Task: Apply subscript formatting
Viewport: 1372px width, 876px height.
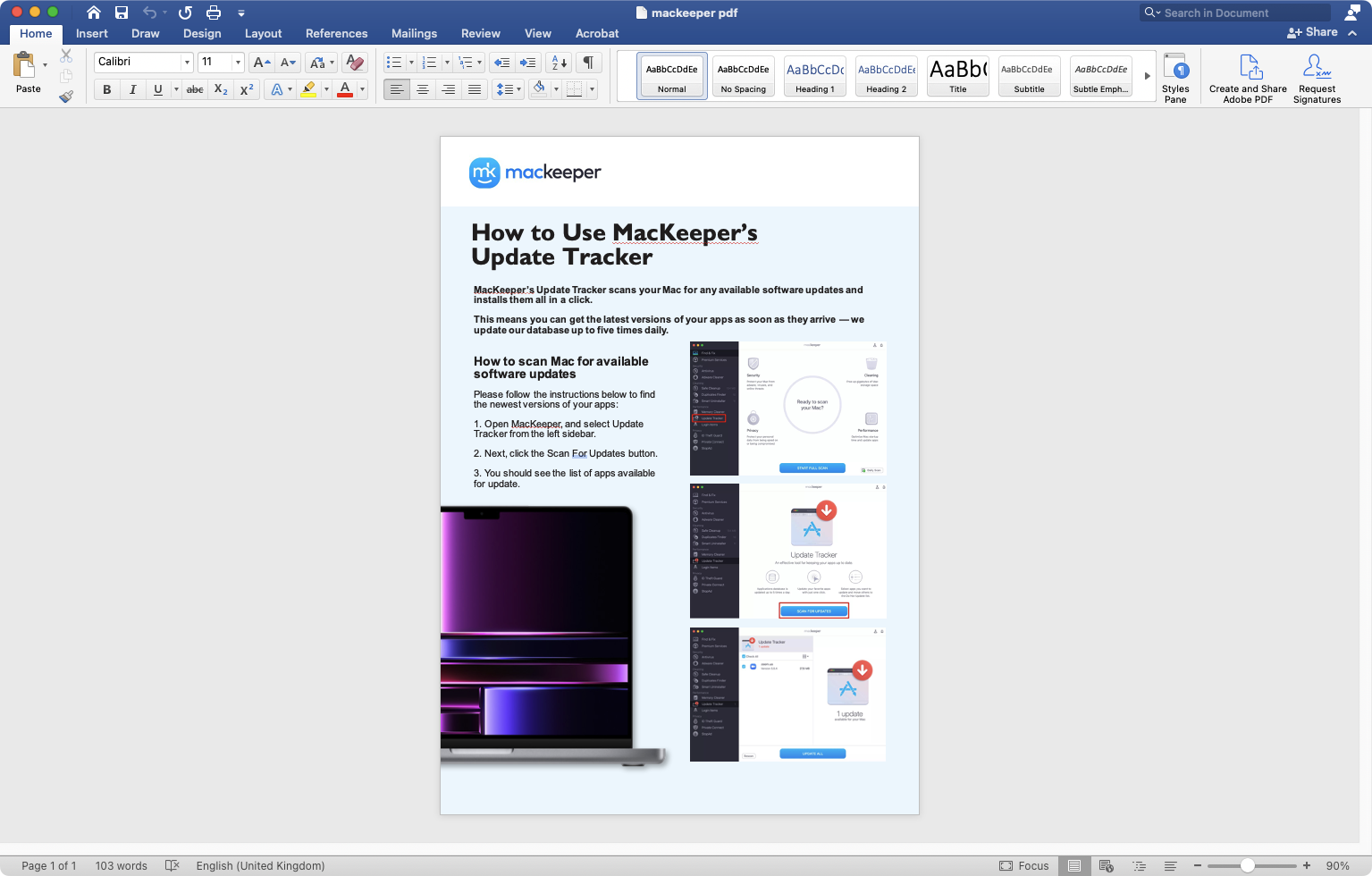Action: point(221,89)
